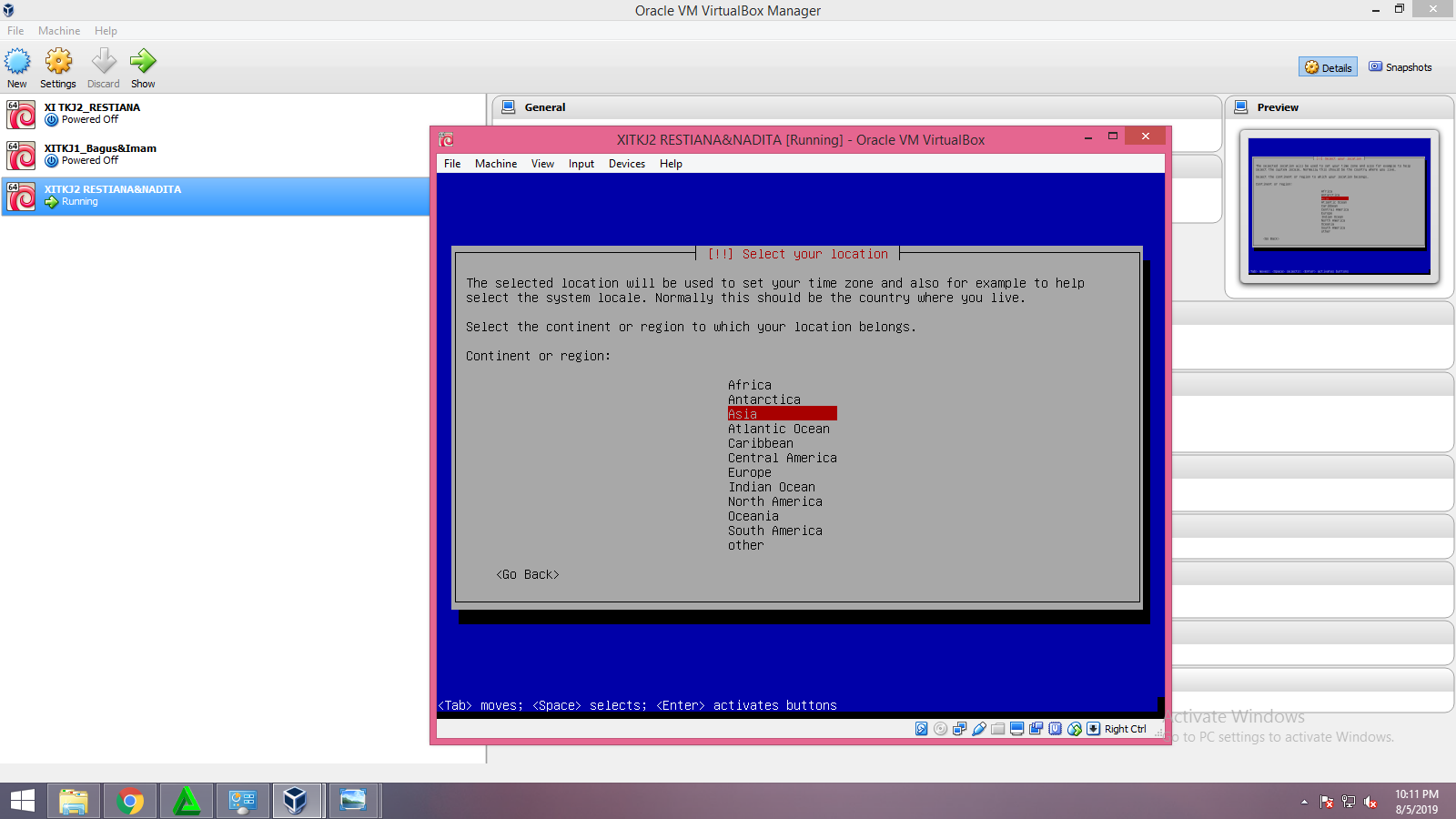The height and width of the screenshot is (819, 1456).
Task: Open Help menu in VirtualBox Manager
Action: [106, 31]
